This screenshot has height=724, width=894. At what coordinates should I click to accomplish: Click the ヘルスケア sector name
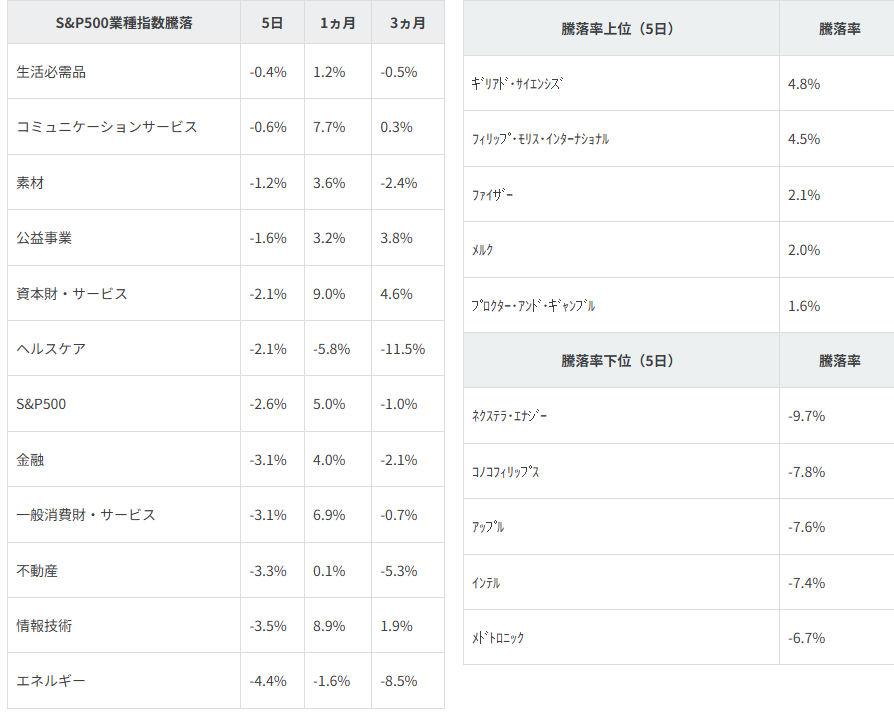click(x=51, y=349)
